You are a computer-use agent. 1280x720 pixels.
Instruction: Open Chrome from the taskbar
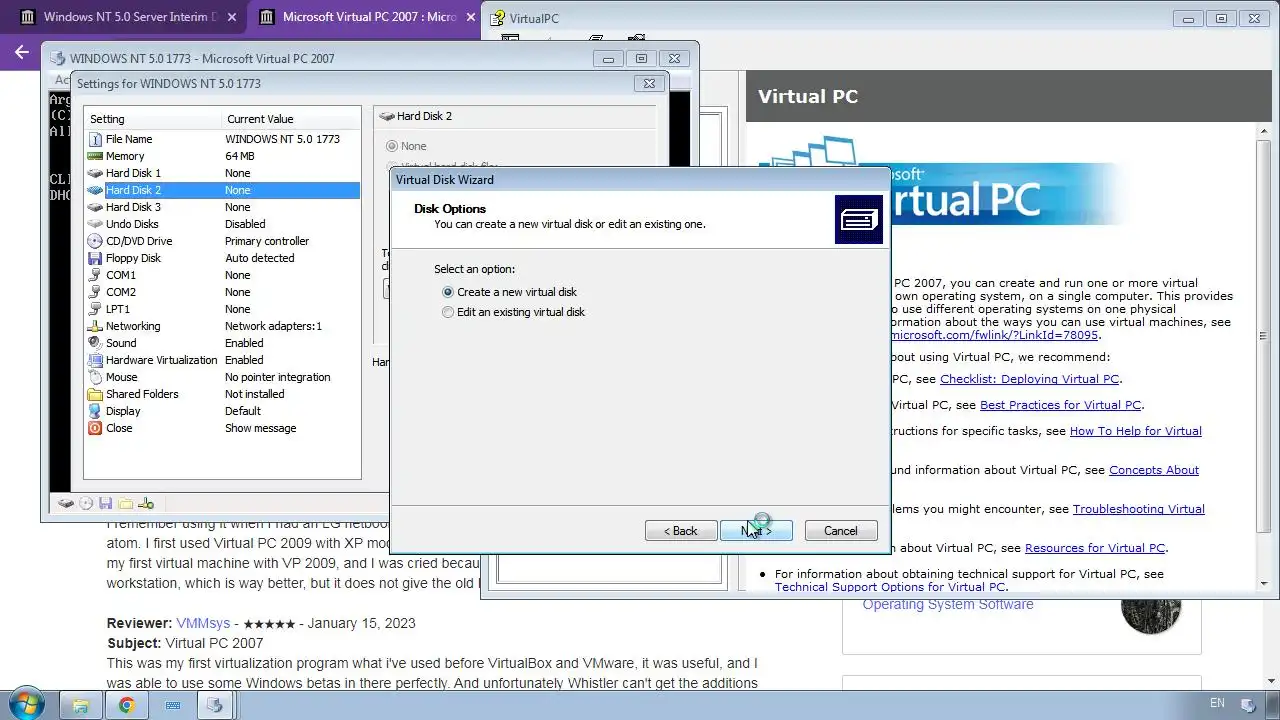[x=127, y=705]
